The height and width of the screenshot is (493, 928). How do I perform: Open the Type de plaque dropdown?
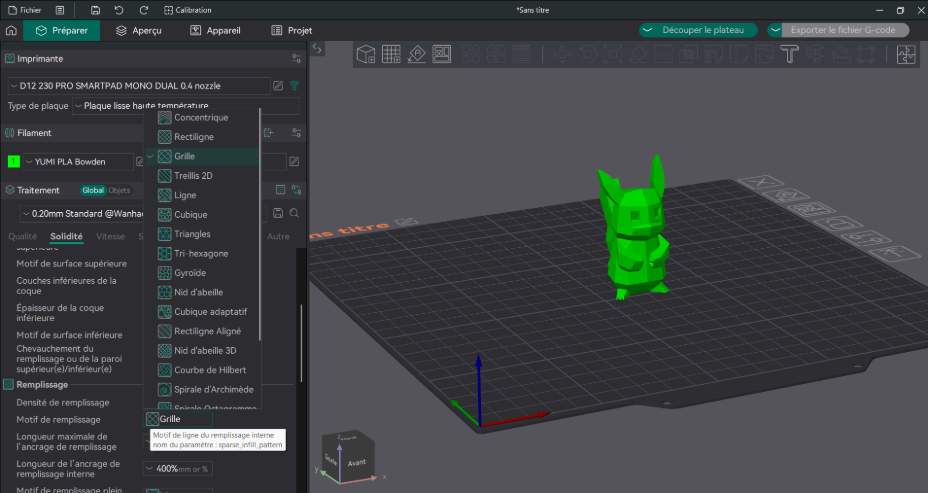coord(185,106)
